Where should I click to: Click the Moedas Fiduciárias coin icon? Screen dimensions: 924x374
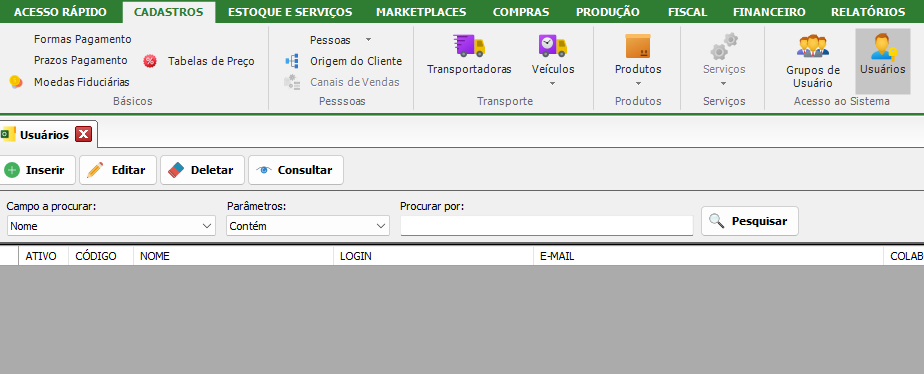coord(16,82)
